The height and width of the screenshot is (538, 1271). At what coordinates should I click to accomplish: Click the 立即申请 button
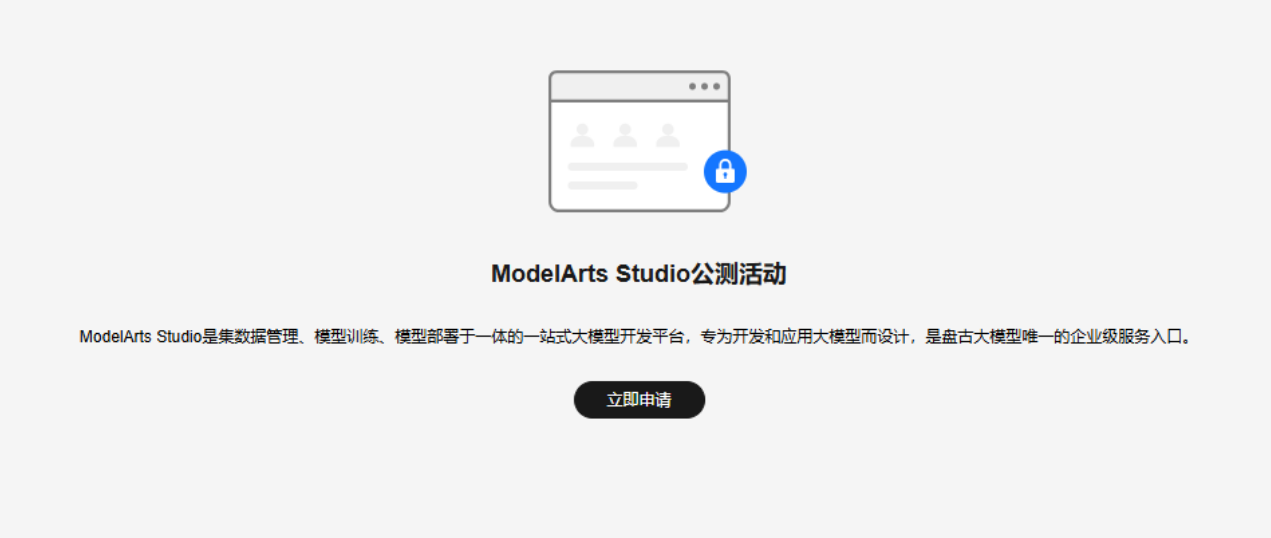[639, 400]
